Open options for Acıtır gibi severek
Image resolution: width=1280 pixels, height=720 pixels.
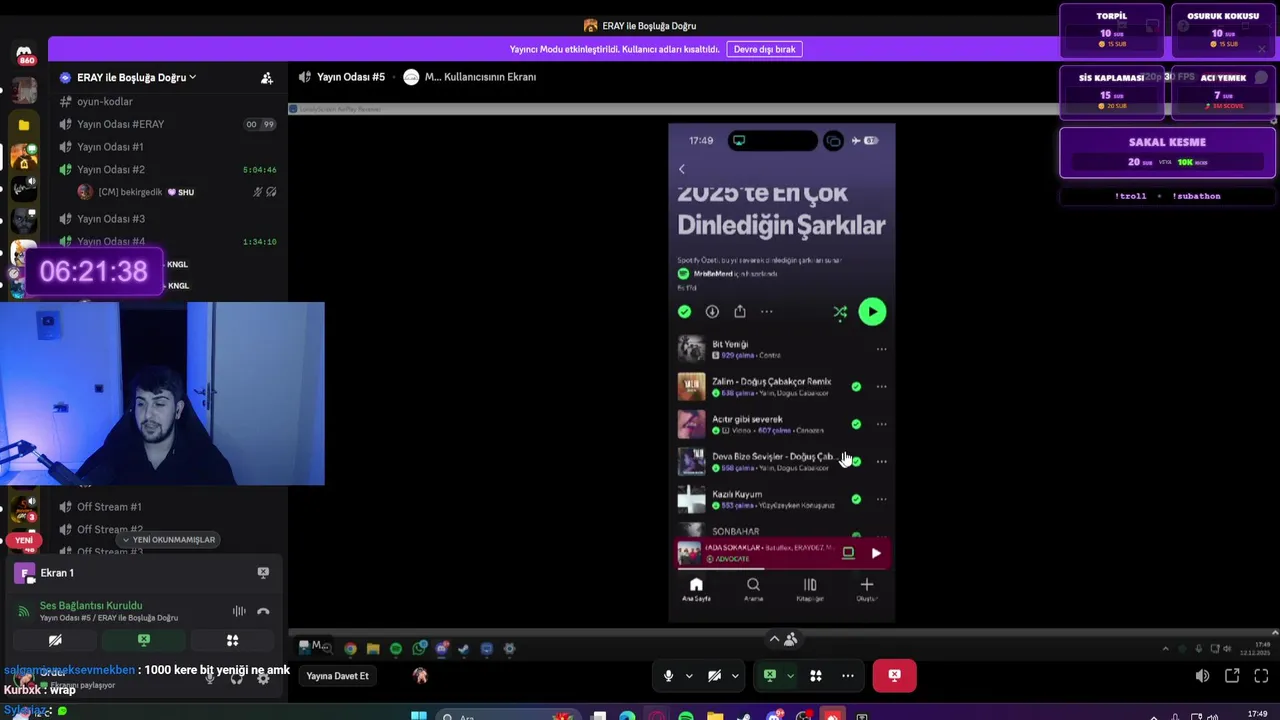(881, 424)
